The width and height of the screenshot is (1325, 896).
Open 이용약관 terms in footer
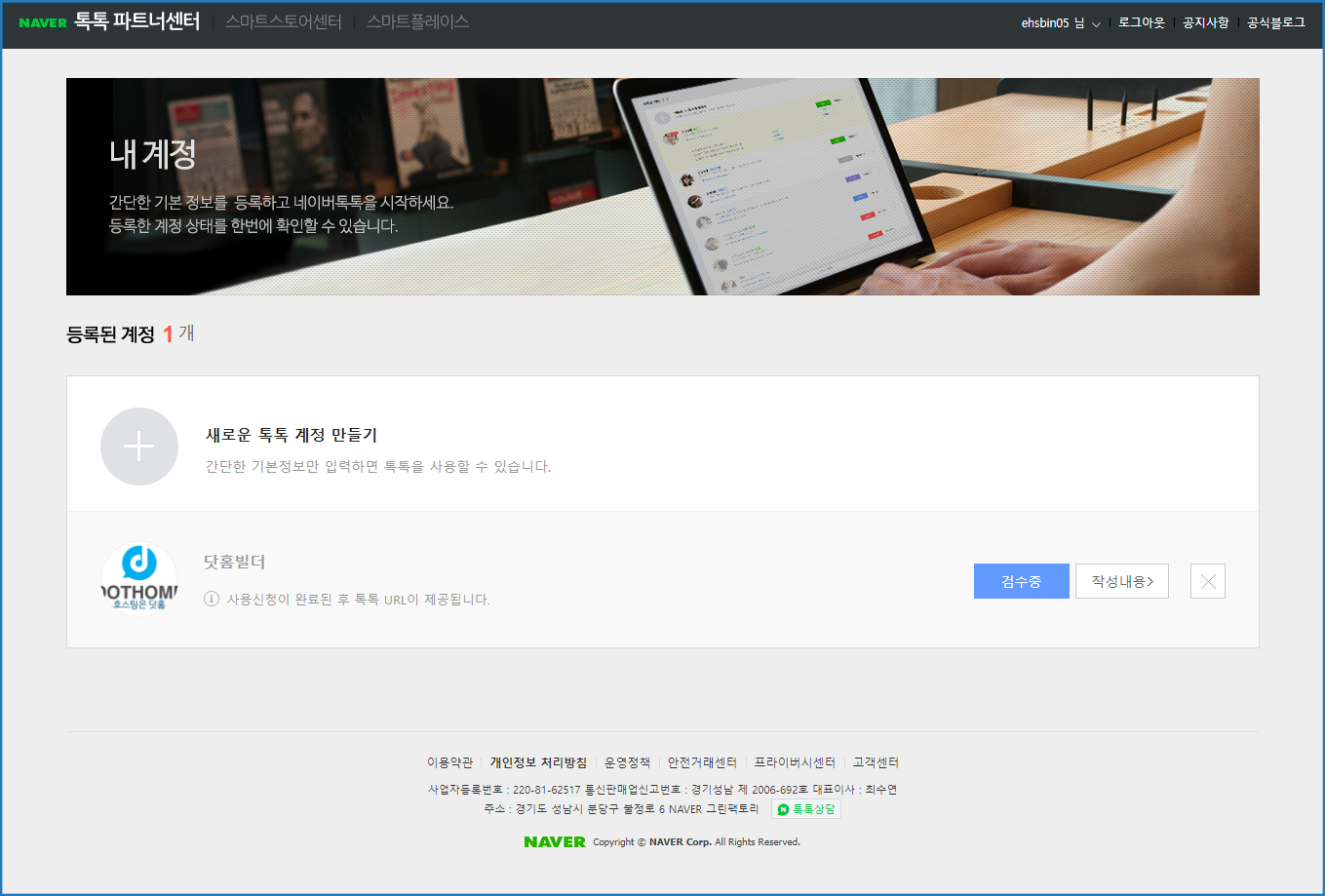pyautogui.click(x=449, y=762)
